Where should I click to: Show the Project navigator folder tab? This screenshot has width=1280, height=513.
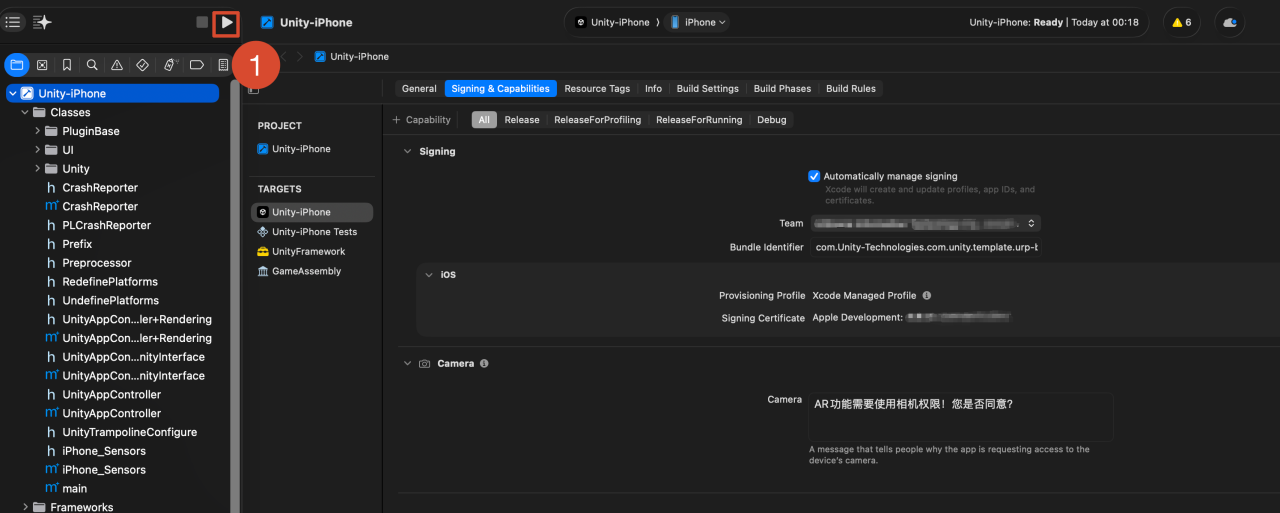tap(17, 65)
